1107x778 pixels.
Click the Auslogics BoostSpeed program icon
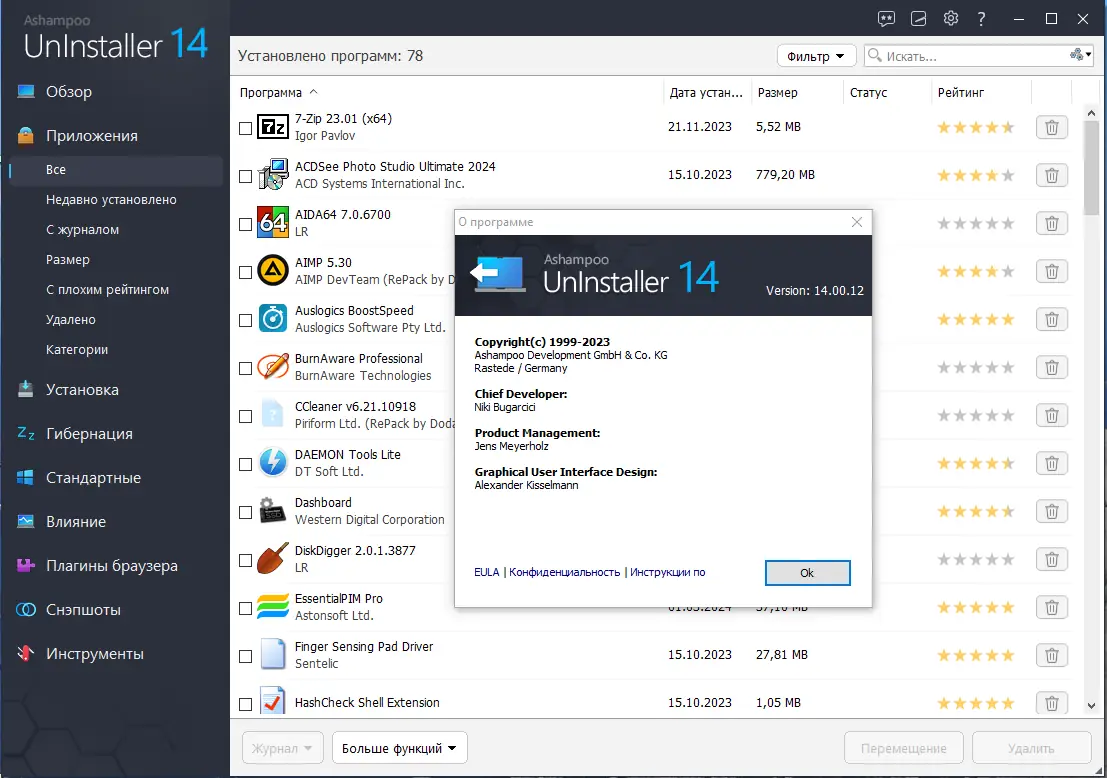coord(273,319)
